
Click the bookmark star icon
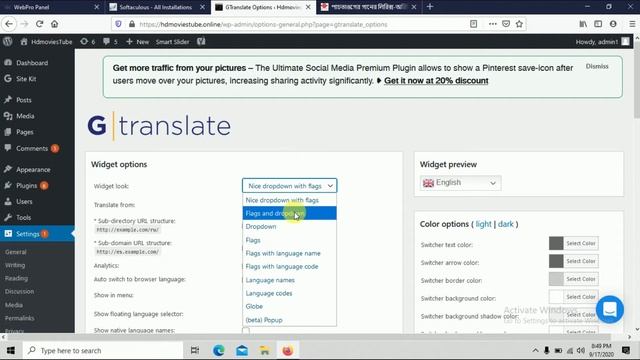pos(519,24)
